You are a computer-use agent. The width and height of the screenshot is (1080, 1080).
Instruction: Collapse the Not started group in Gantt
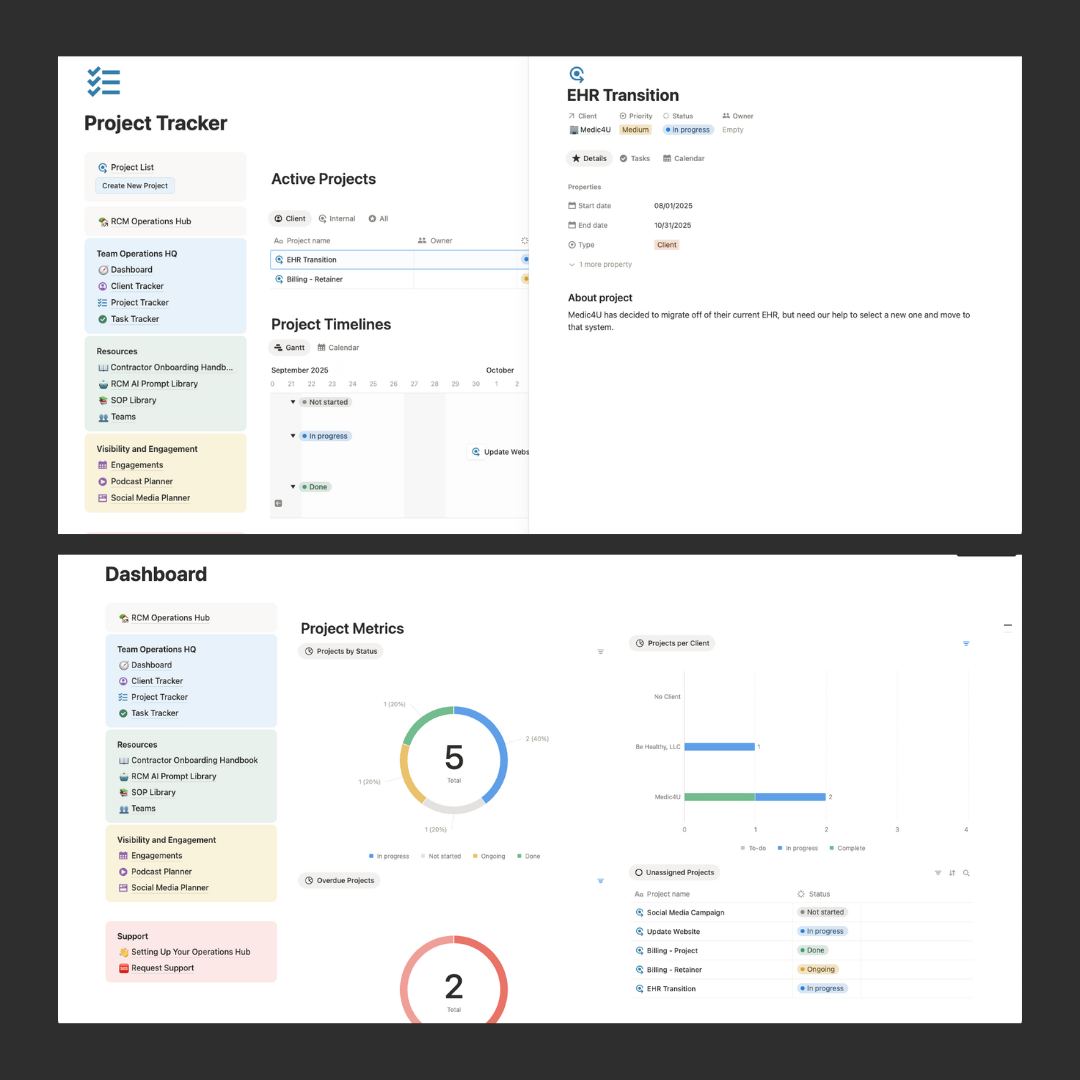[293, 402]
